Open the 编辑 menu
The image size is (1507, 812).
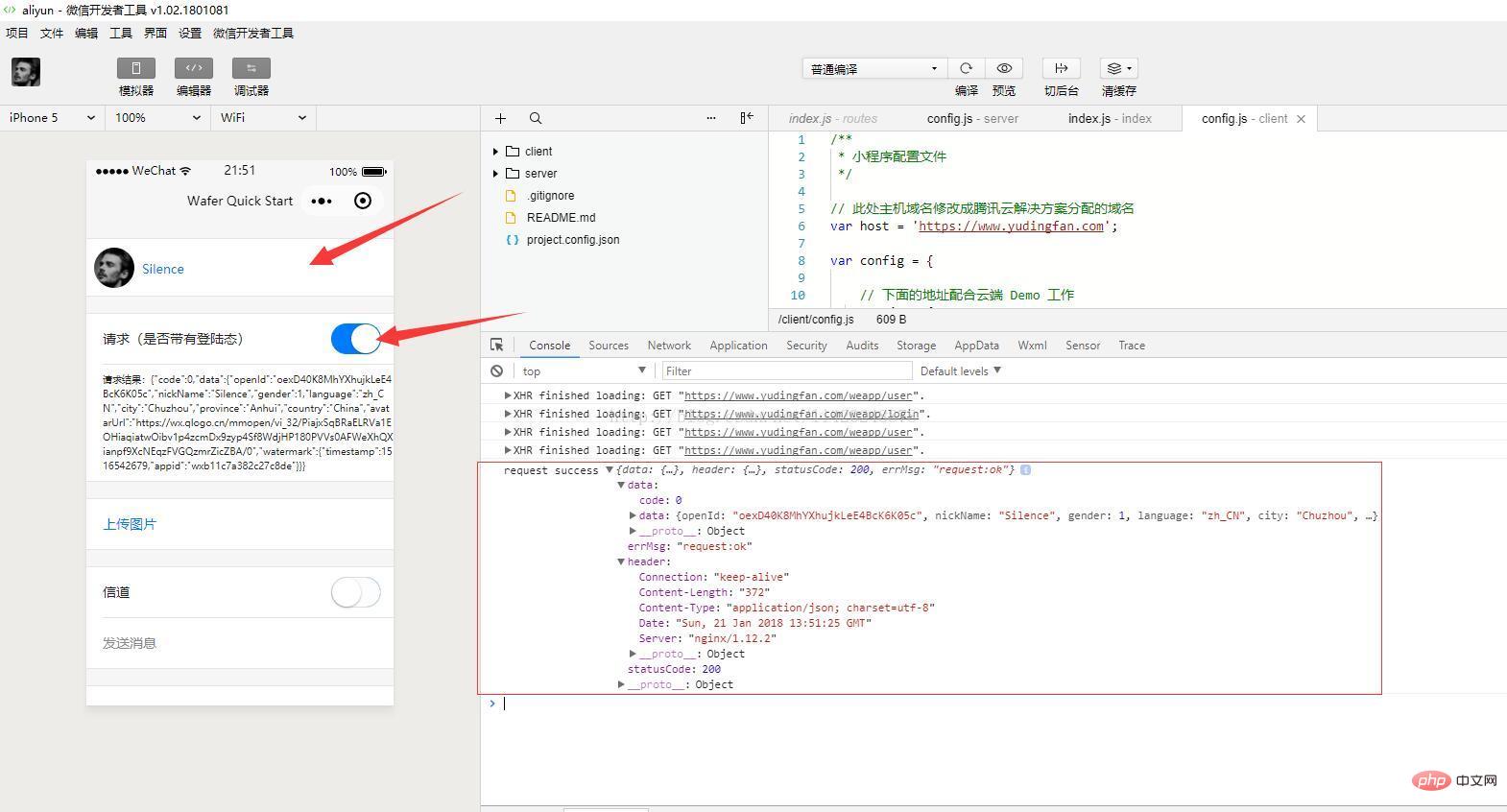(86, 33)
